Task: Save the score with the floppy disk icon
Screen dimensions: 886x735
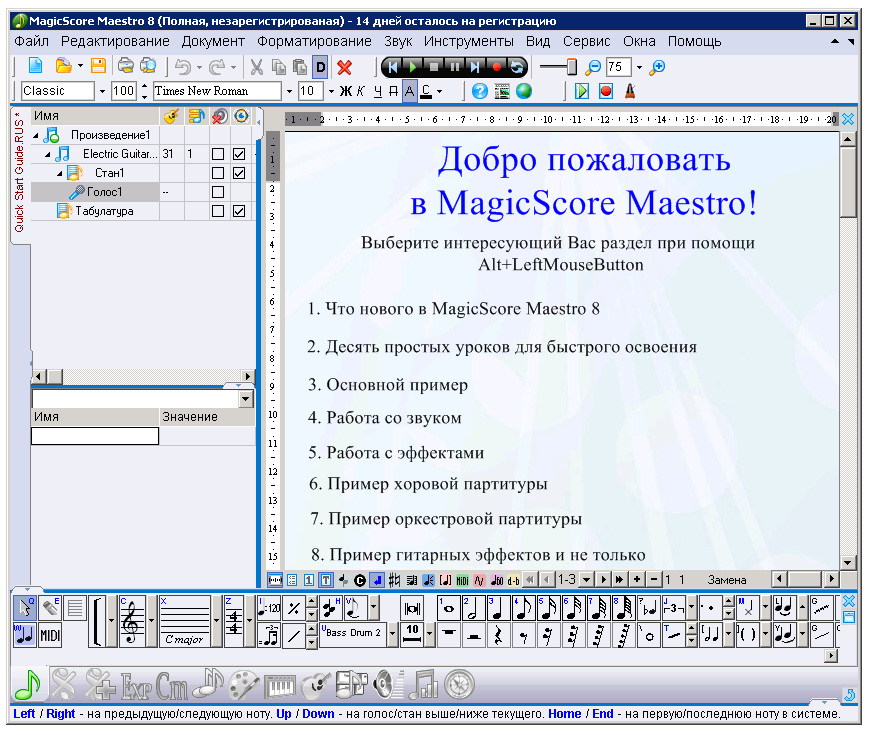Action: 98,66
